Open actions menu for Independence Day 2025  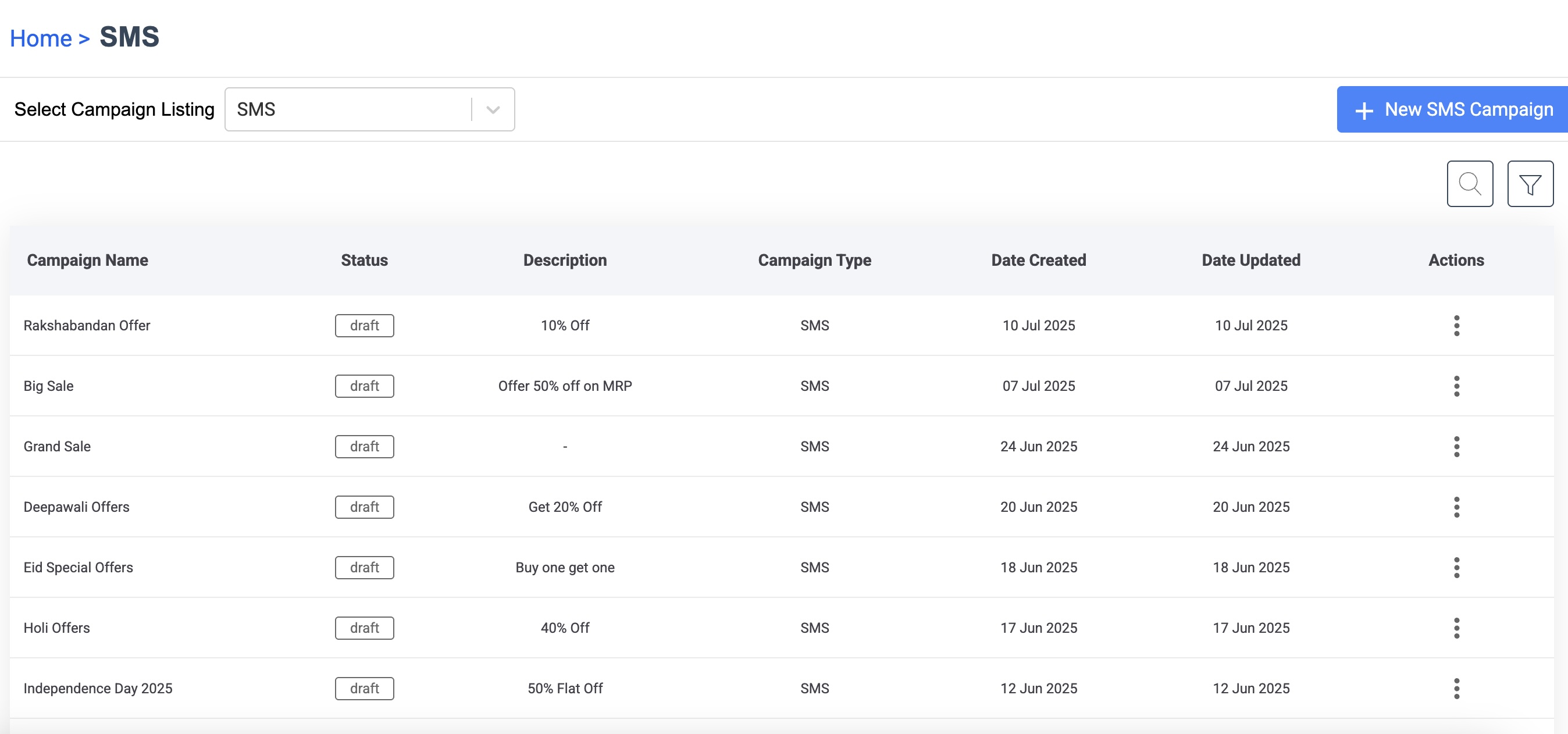1456,689
